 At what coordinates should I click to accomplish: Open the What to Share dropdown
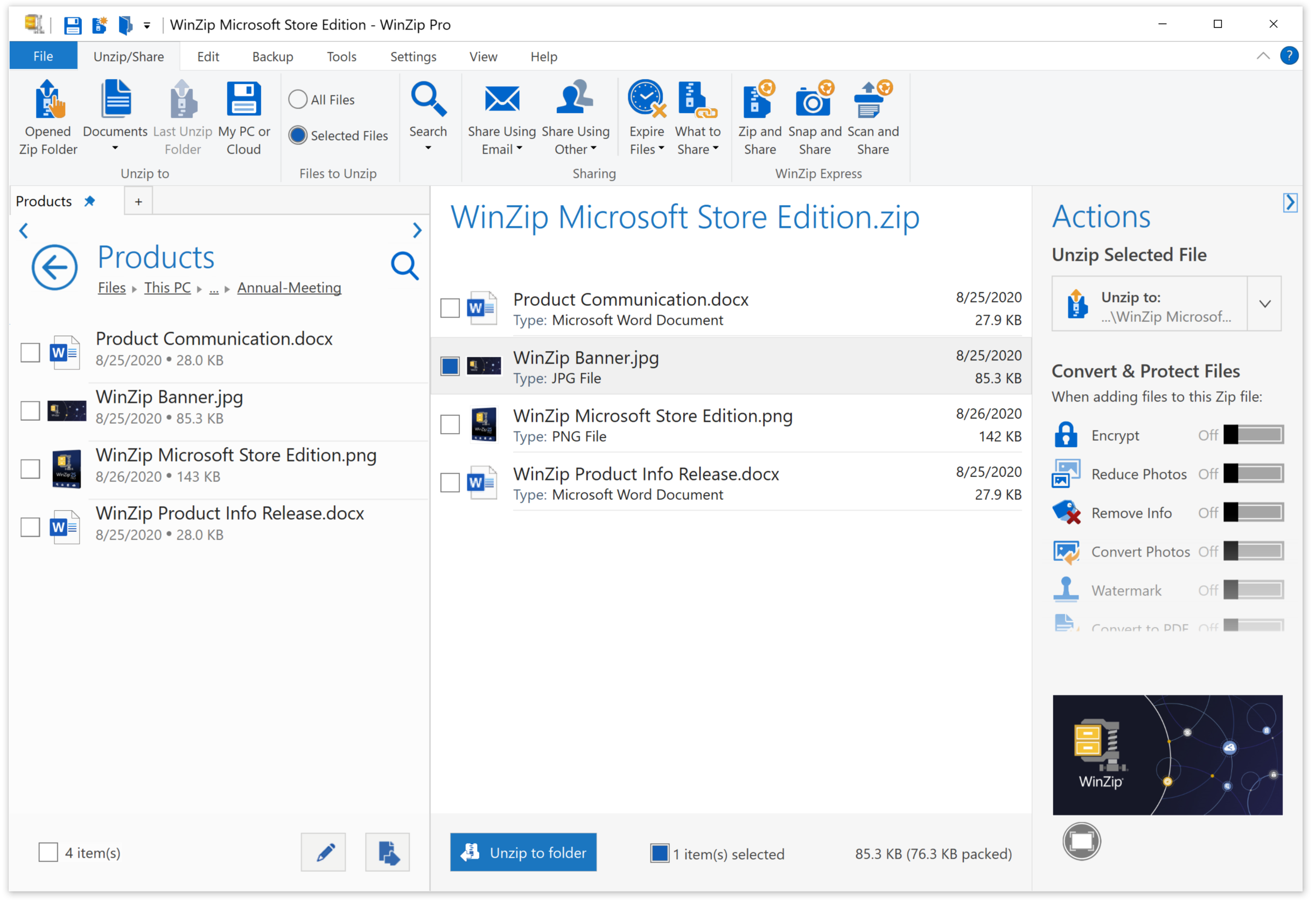[x=715, y=148]
